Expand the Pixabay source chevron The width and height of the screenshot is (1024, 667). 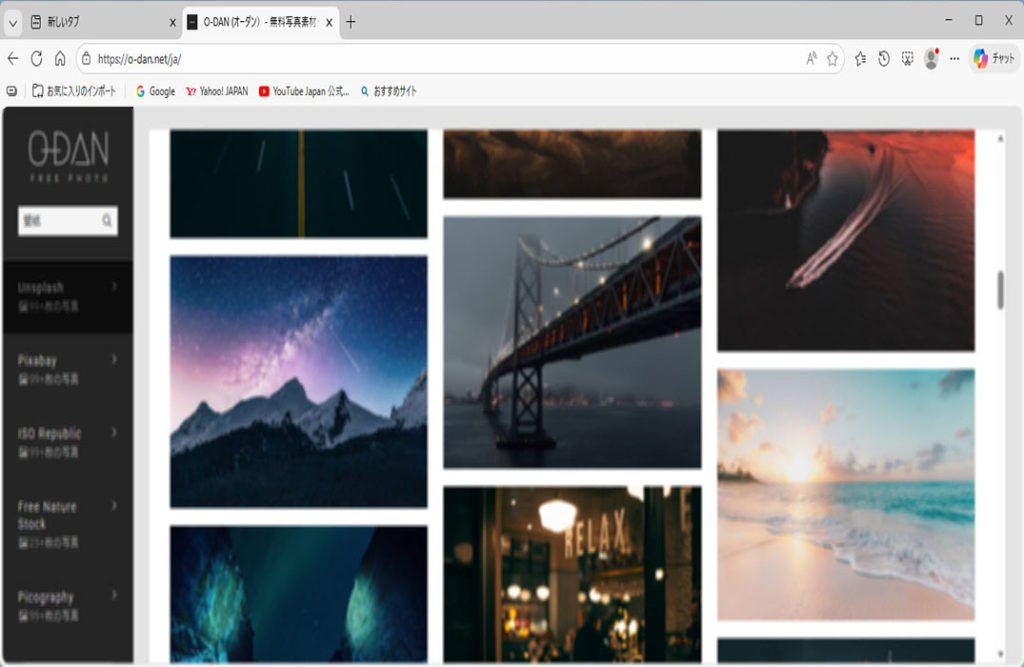(114, 359)
